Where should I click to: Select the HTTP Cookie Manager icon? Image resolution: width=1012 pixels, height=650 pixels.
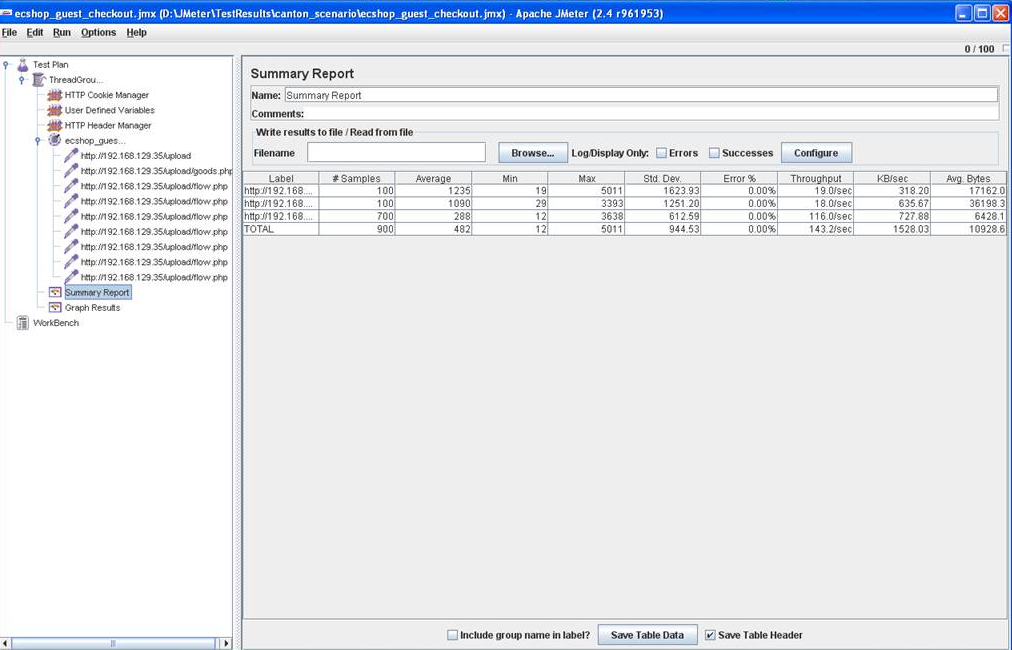click(x=55, y=95)
